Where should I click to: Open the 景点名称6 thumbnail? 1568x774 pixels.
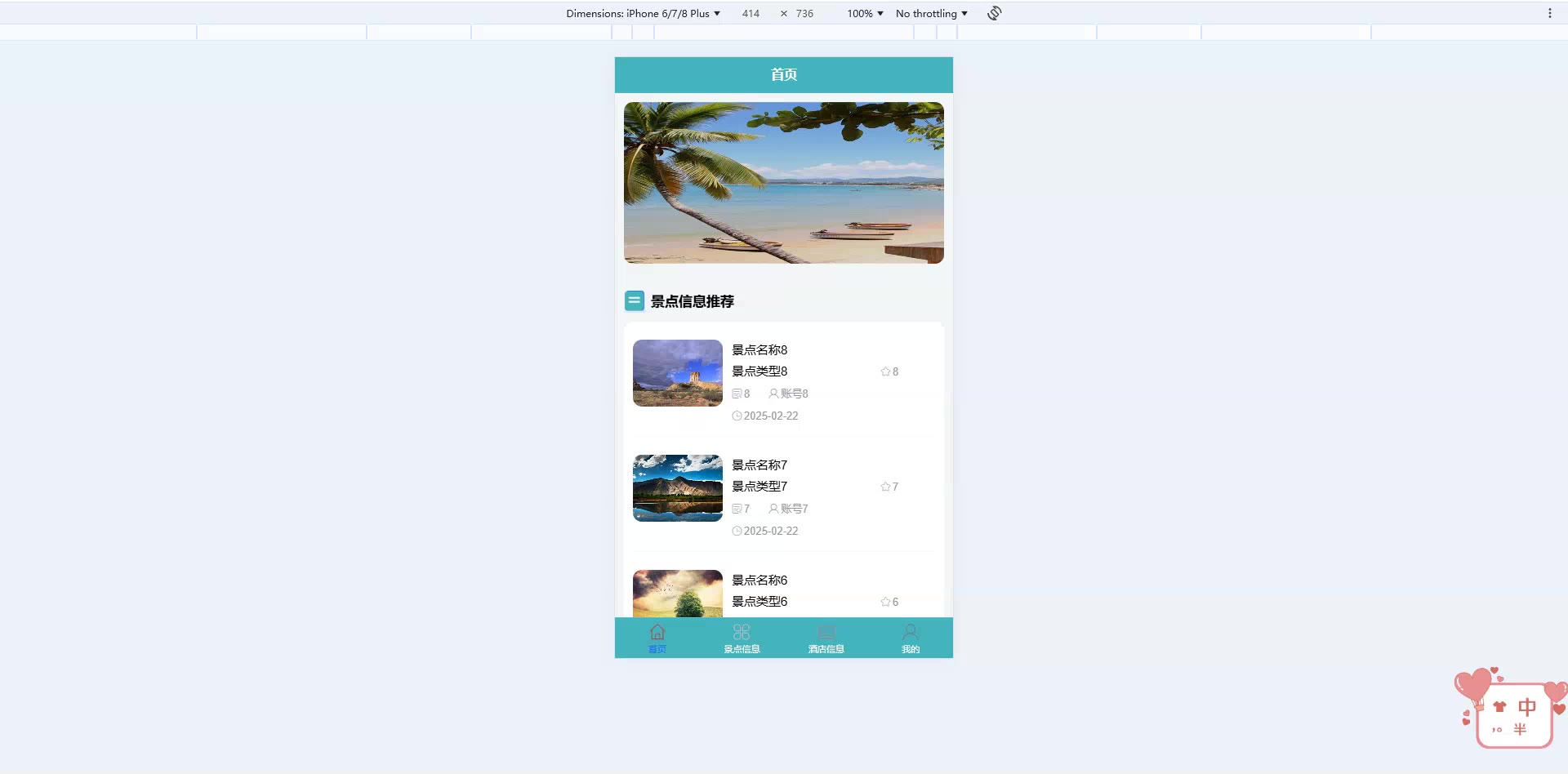pos(678,594)
